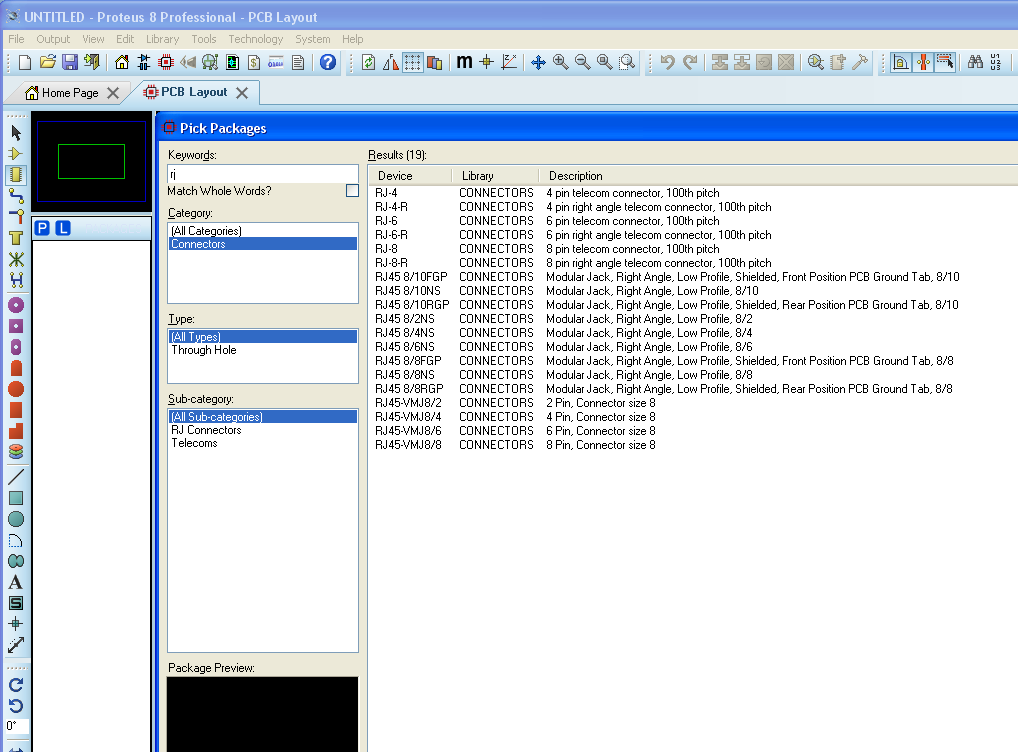Viewport: 1018px width, 752px height.
Task: Select the Ratsnest Mode tool
Action: click(x=16, y=259)
